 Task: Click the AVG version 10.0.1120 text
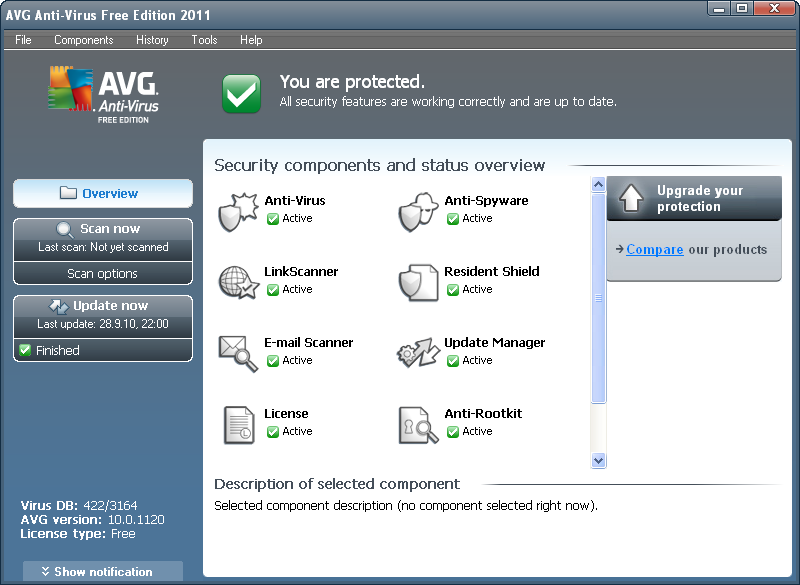tap(92, 520)
